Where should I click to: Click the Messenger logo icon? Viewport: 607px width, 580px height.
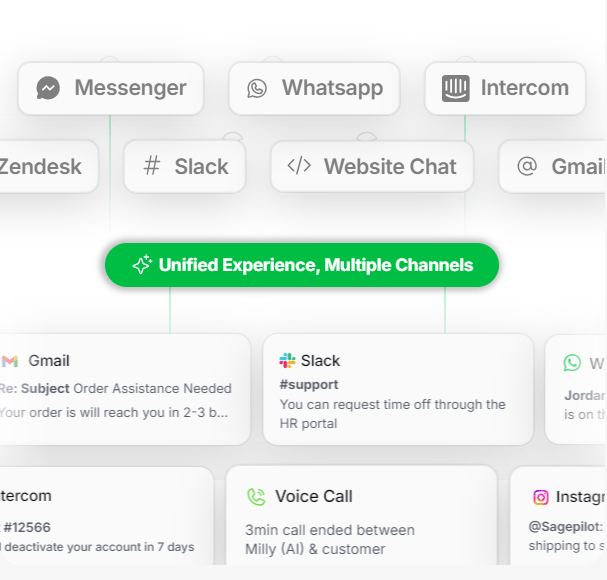click(x=48, y=88)
